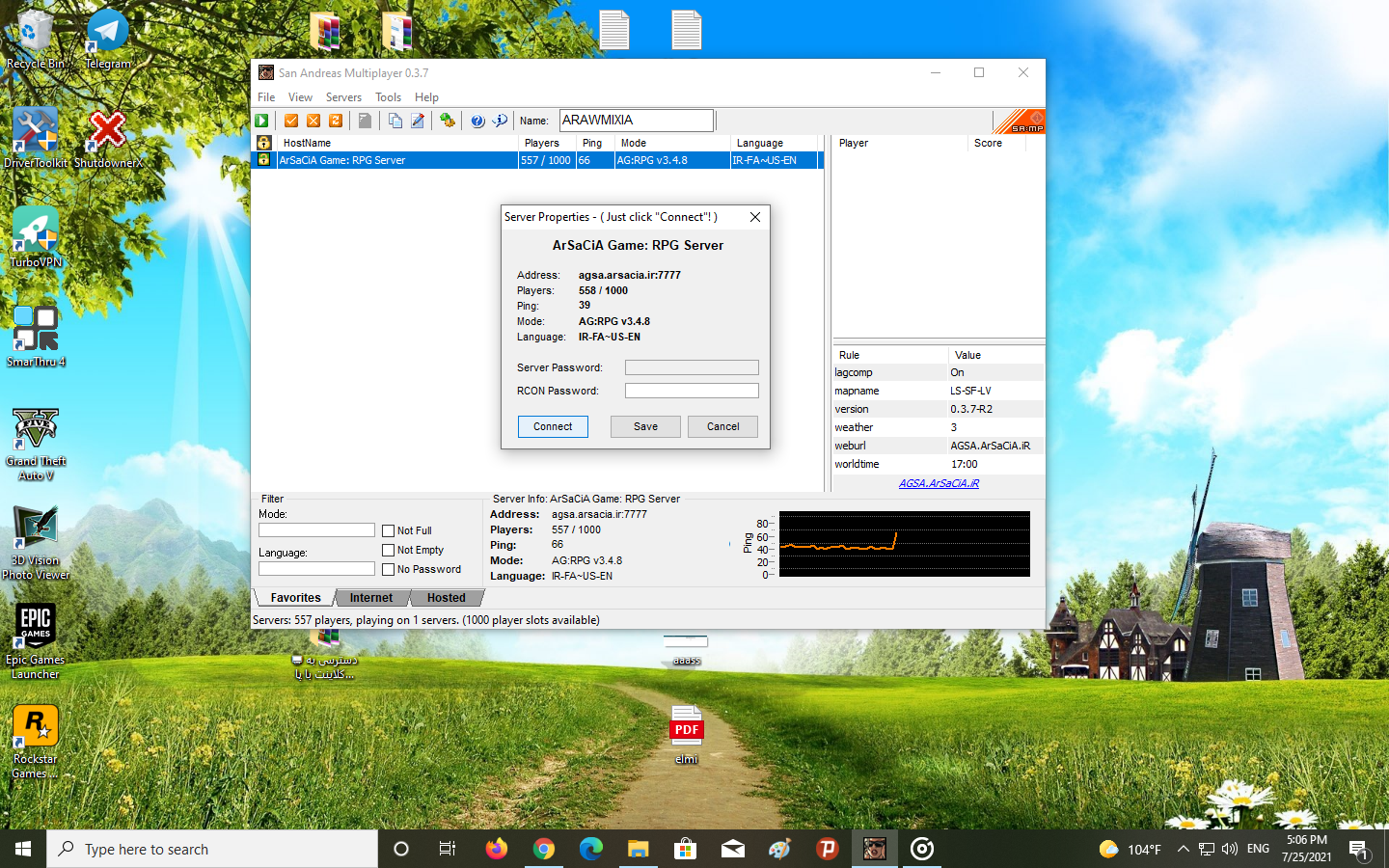The height and width of the screenshot is (868, 1389).
Task: Select 3D Vision Photo Viewer desktop icon
Action: [36, 543]
